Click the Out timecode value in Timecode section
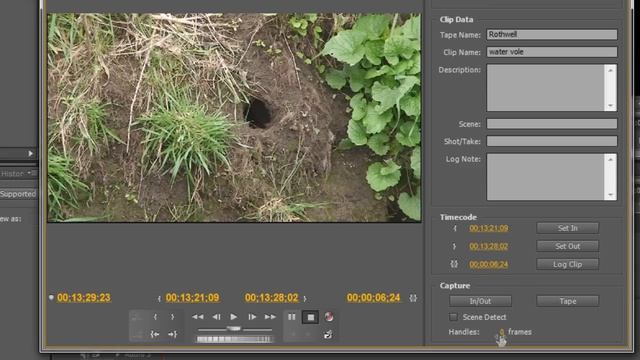The height and width of the screenshot is (360, 640). (489, 246)
